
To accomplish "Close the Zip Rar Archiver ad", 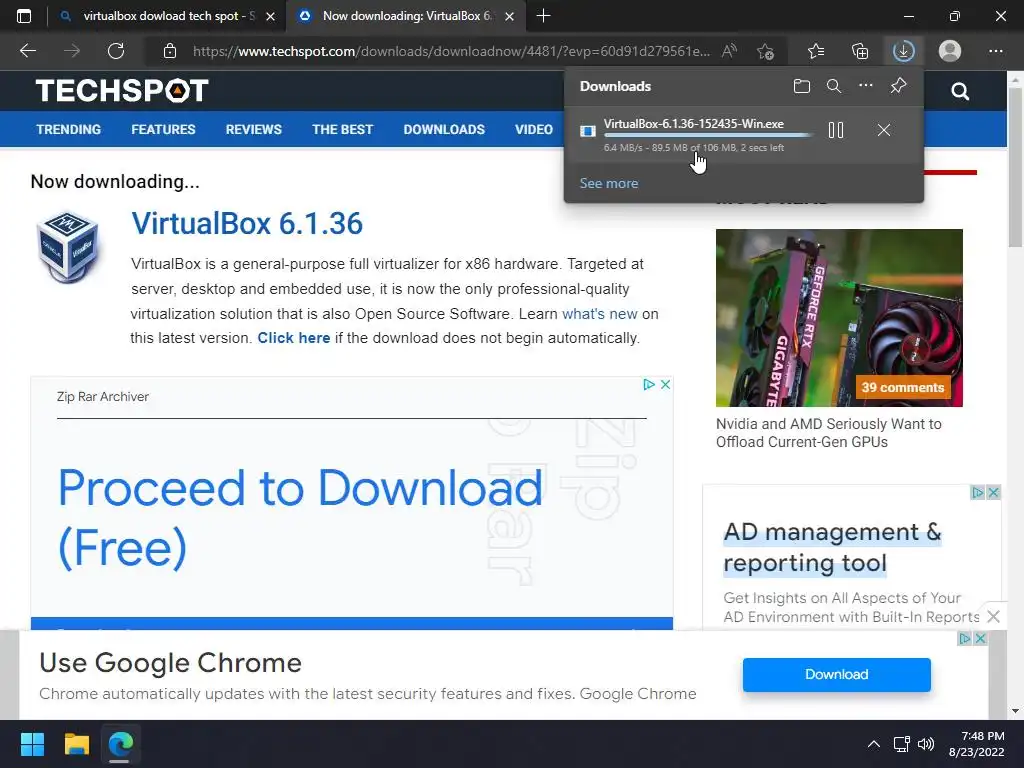I will tap(665, 385).
